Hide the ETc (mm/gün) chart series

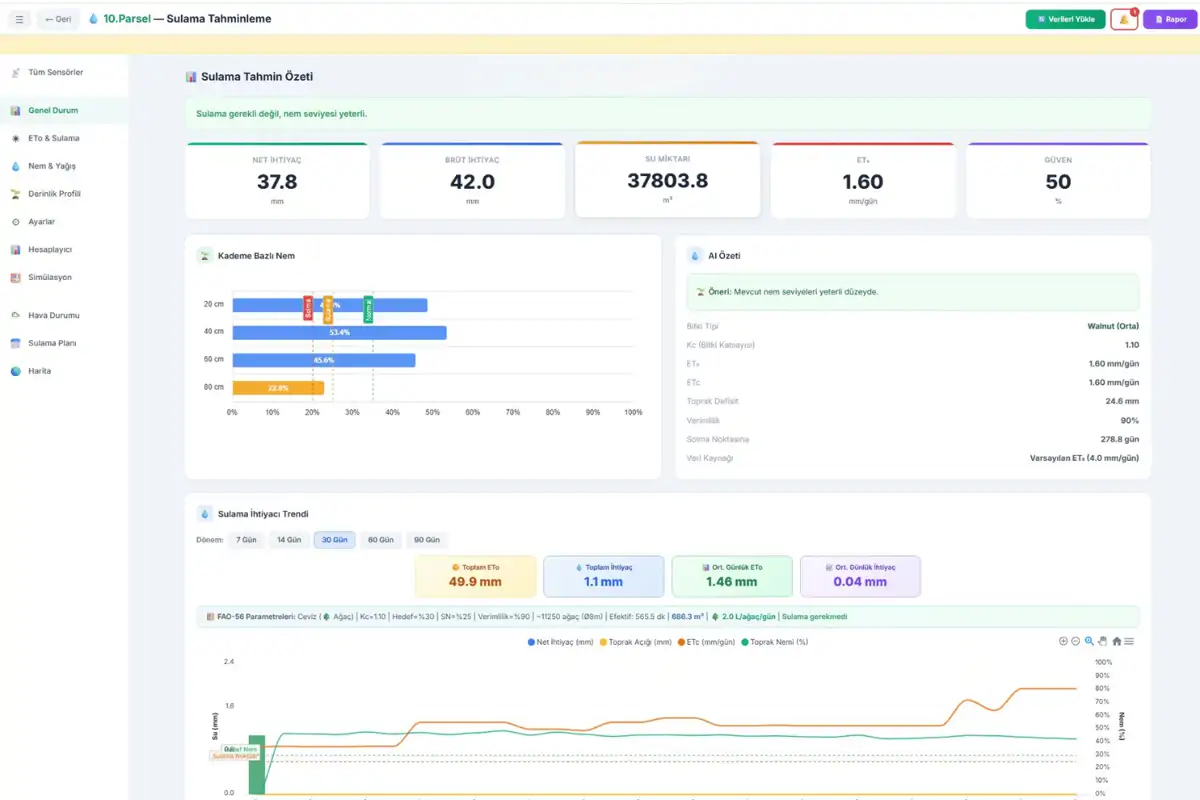click(709, 642)
